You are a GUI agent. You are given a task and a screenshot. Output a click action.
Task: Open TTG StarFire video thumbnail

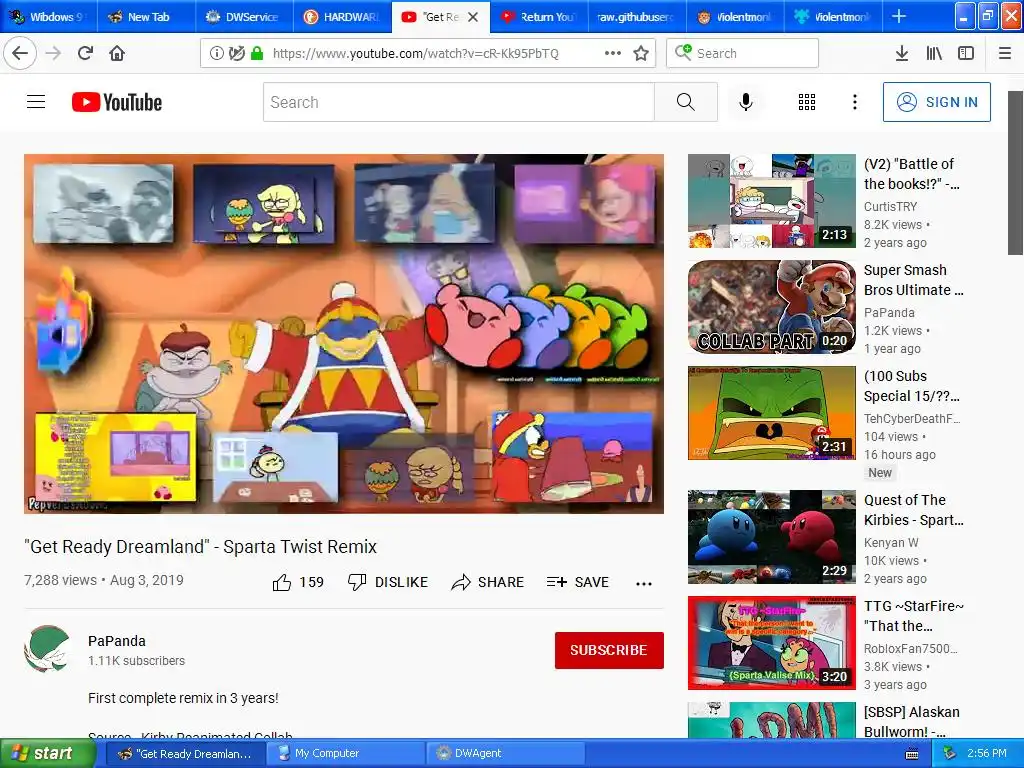[x=771, y=643]
